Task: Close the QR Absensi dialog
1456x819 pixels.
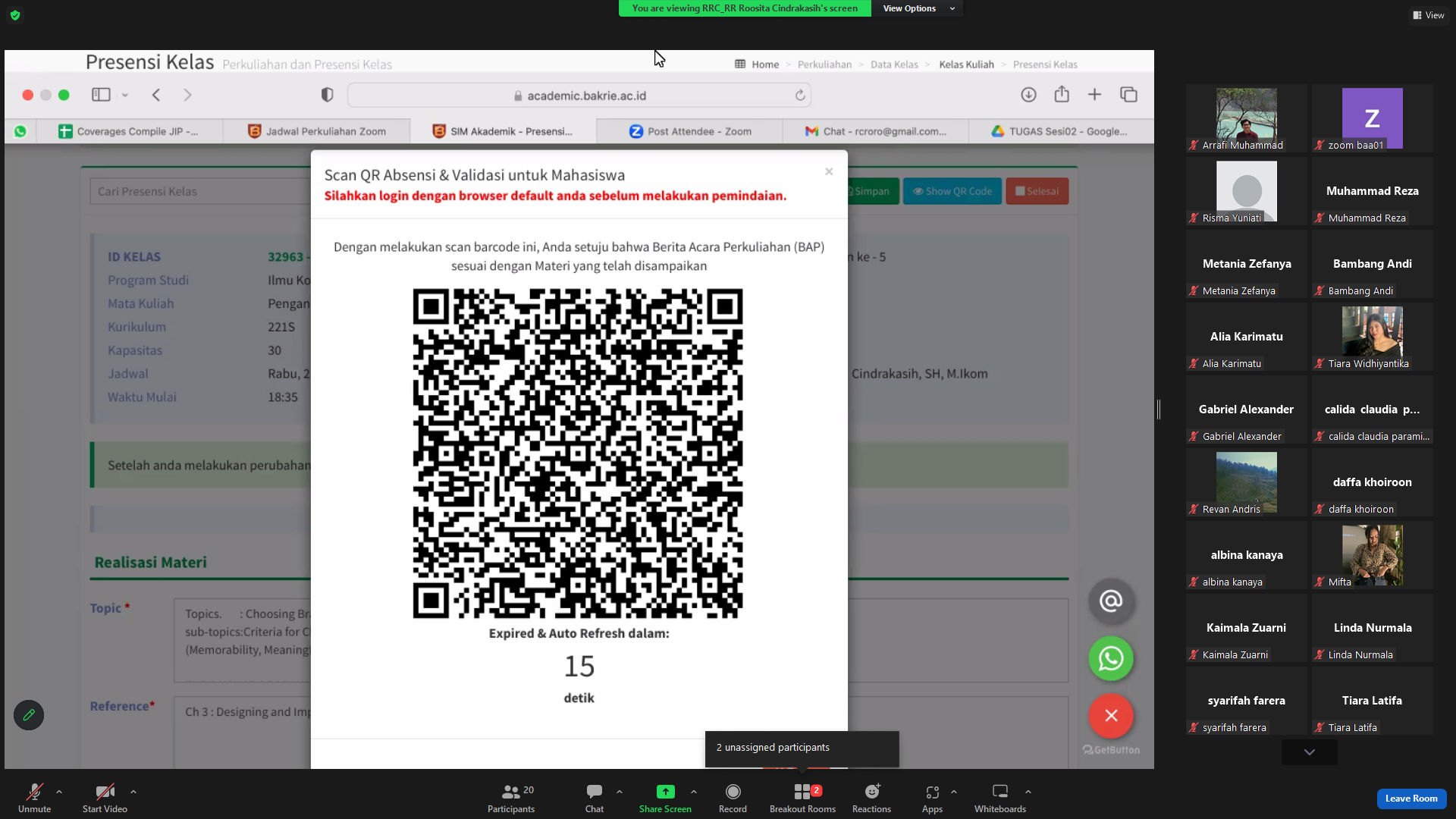Action: click(829, 171)
